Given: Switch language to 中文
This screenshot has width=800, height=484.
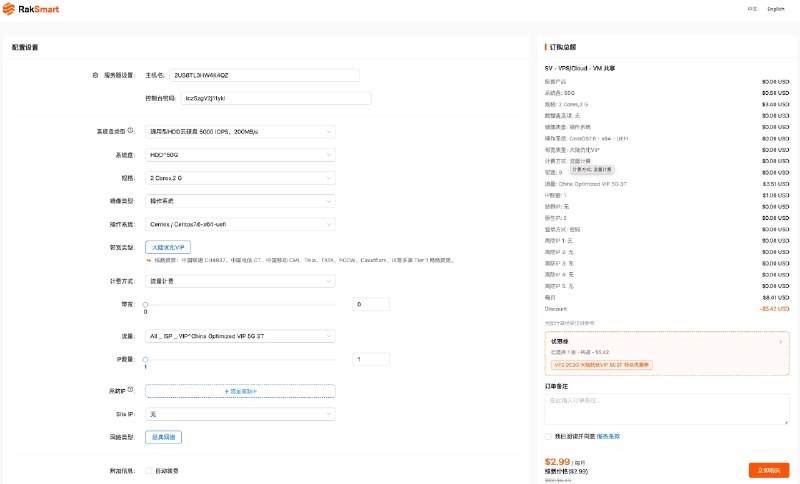Looking at the screenshot, I should click(752, 9).
